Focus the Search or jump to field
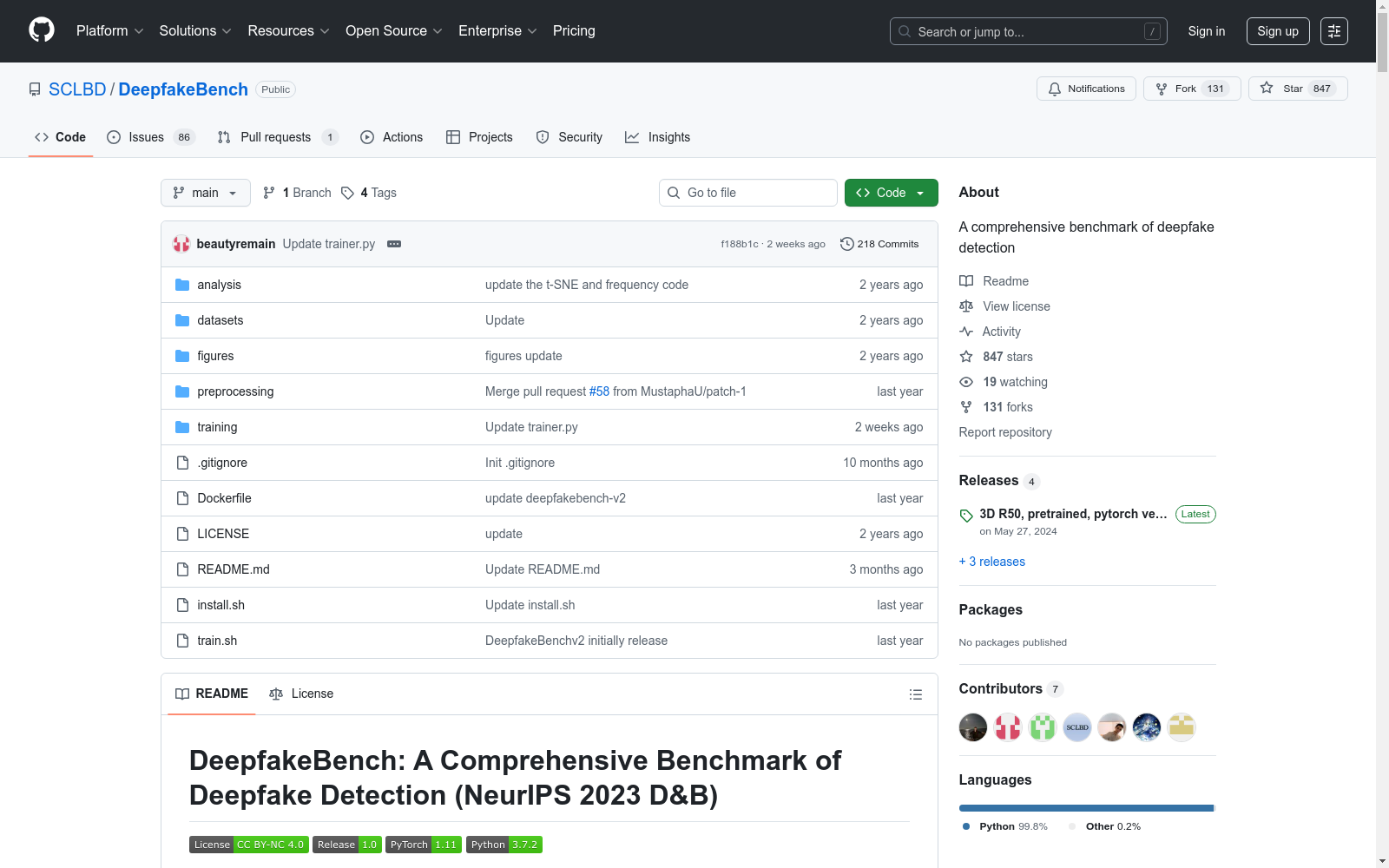Viewport: 1389px width, 868px height. pyautogui.click(x=1029, y=31)
